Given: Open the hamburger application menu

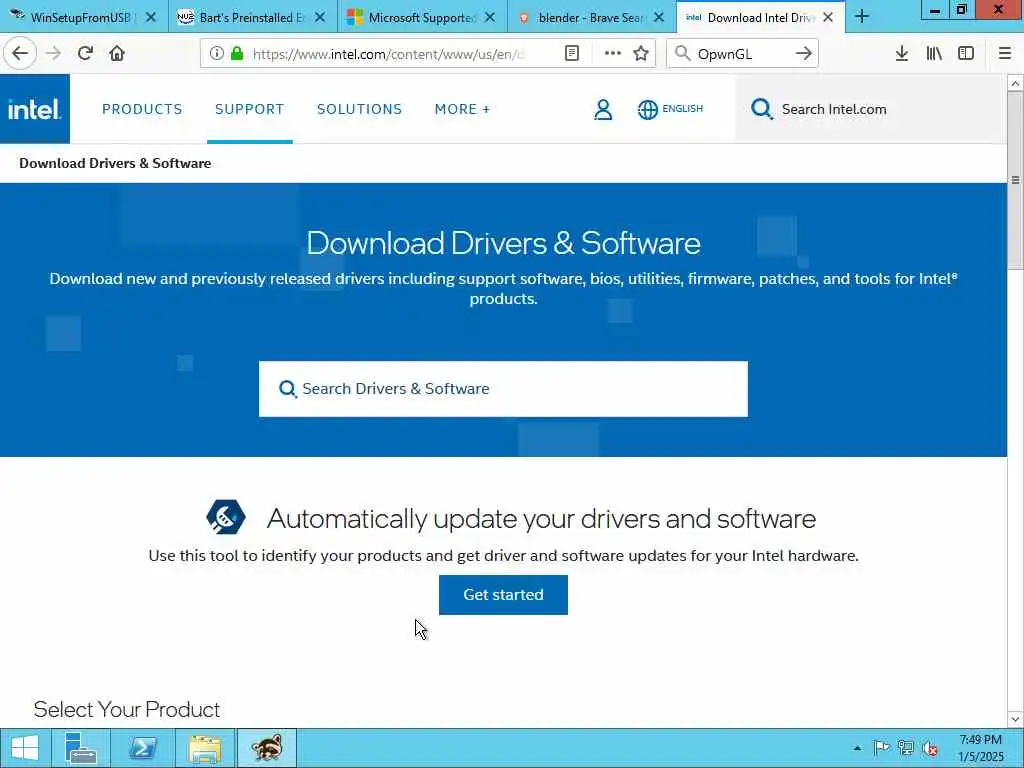Looking at the screenshot, I should [1004, 54].
